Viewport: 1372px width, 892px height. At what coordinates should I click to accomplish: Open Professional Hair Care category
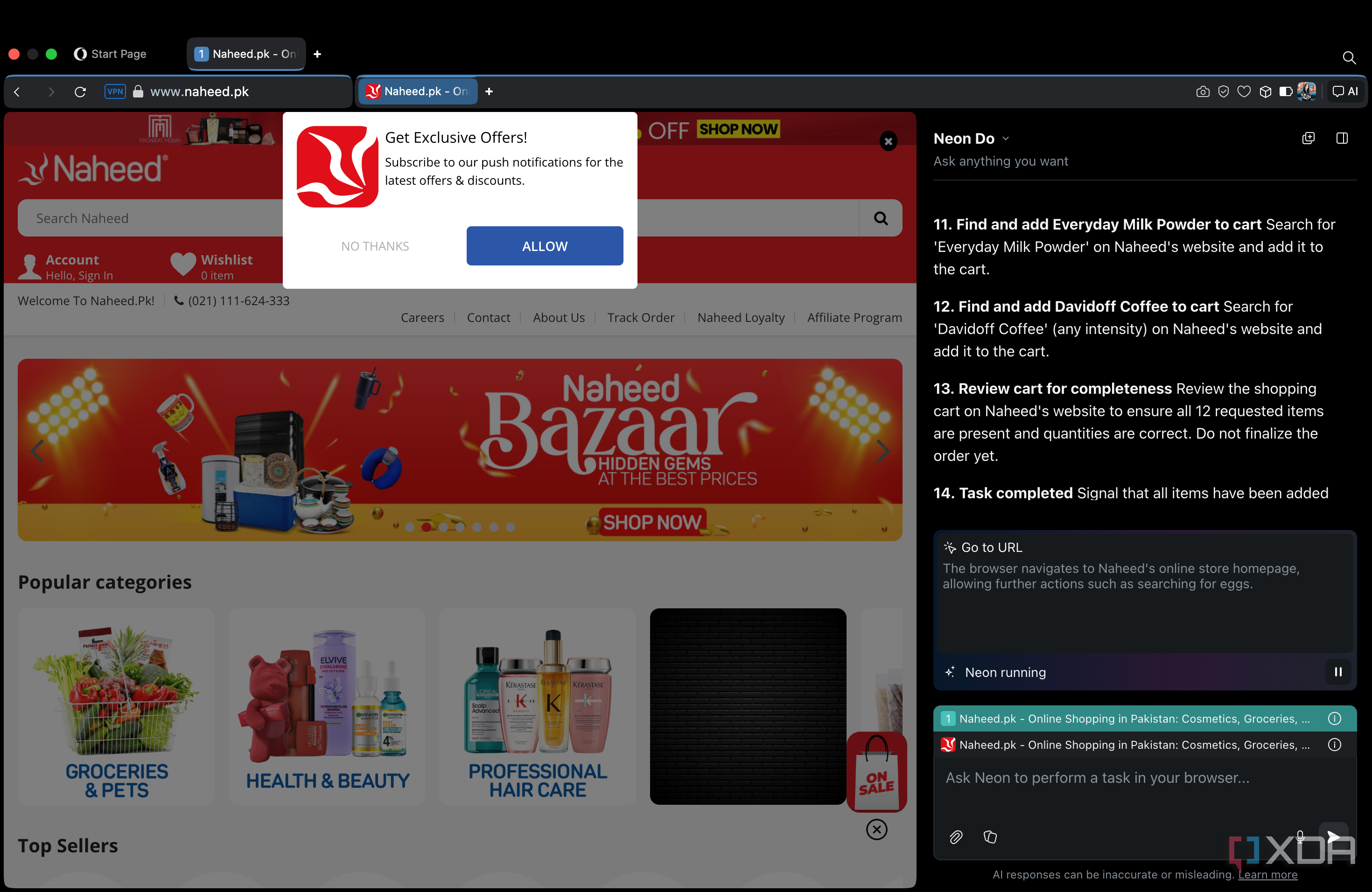[537, 706]
